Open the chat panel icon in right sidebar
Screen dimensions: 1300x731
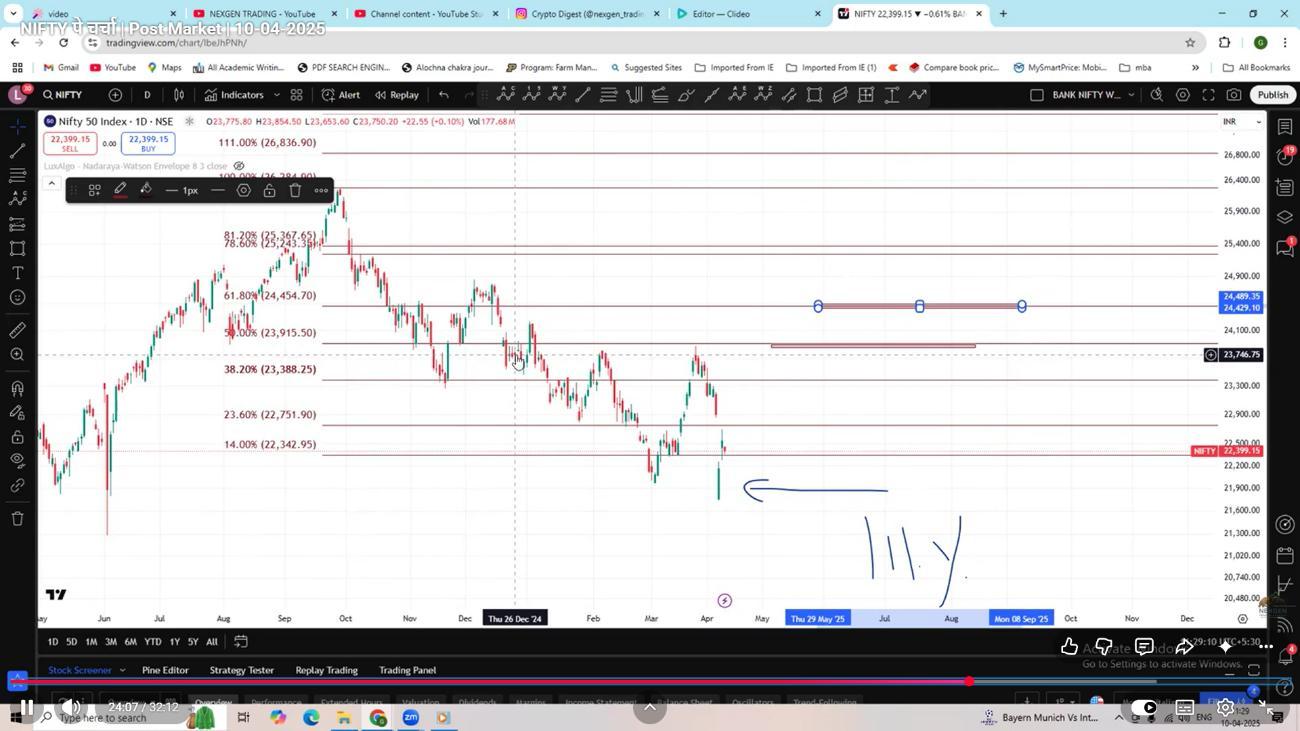[x=1285, y=248]
